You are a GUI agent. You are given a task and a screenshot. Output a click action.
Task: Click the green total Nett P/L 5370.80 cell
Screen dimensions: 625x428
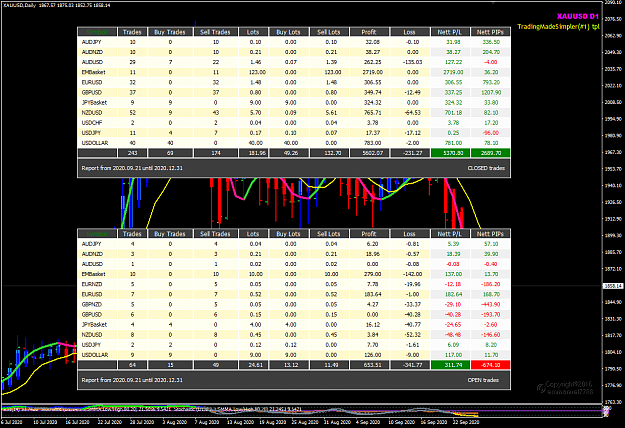(451, 153)
